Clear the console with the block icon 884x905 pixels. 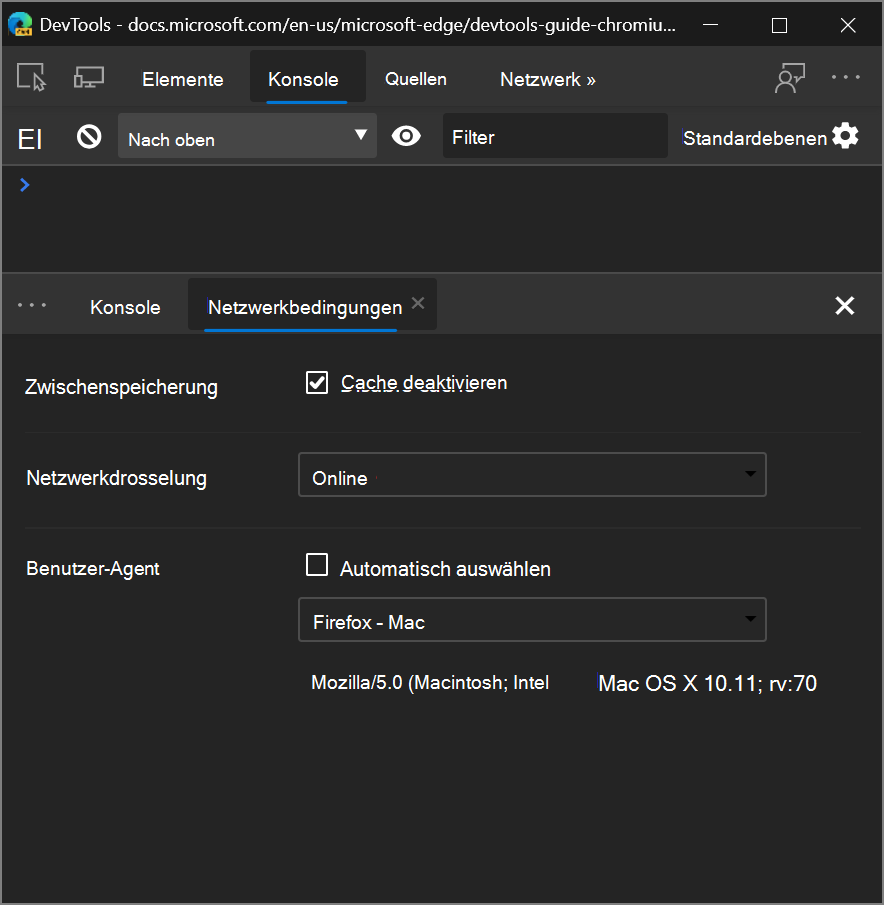89,137
